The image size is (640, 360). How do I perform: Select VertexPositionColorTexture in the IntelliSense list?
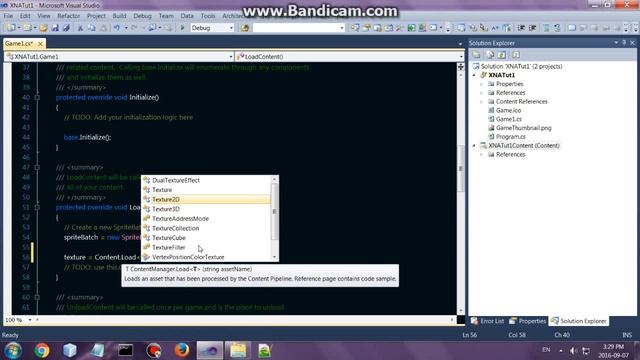coord(206,257)
